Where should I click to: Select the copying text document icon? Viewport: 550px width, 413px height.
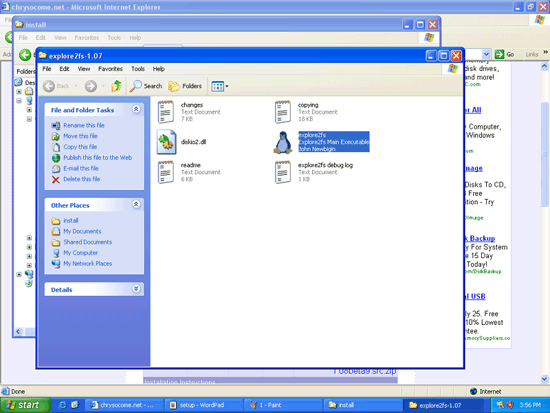(x=283, y=112)
